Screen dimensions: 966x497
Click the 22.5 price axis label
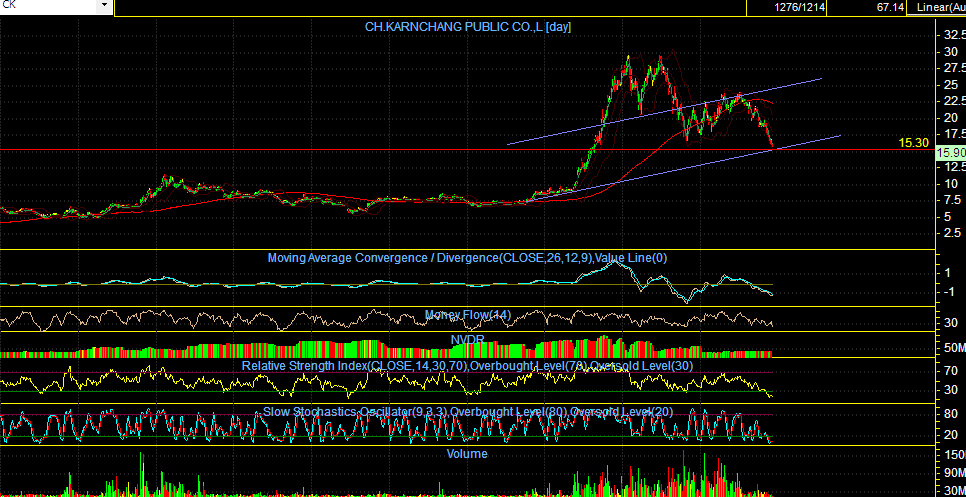954,101
